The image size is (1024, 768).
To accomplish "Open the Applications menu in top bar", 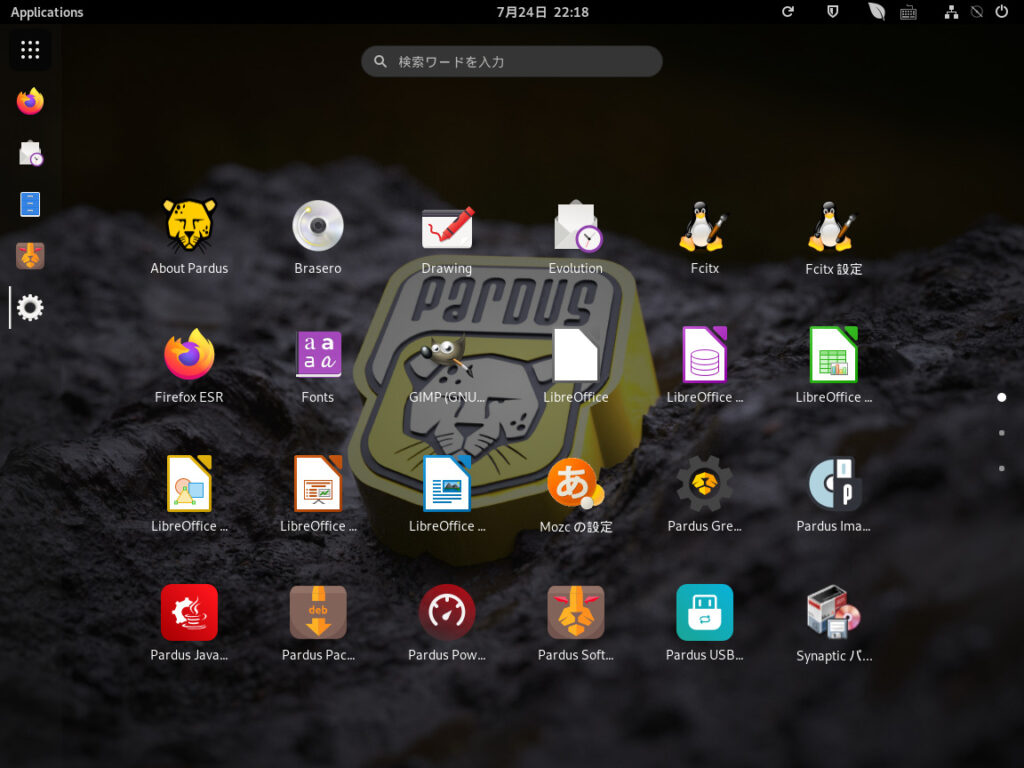I will (47, 12).
